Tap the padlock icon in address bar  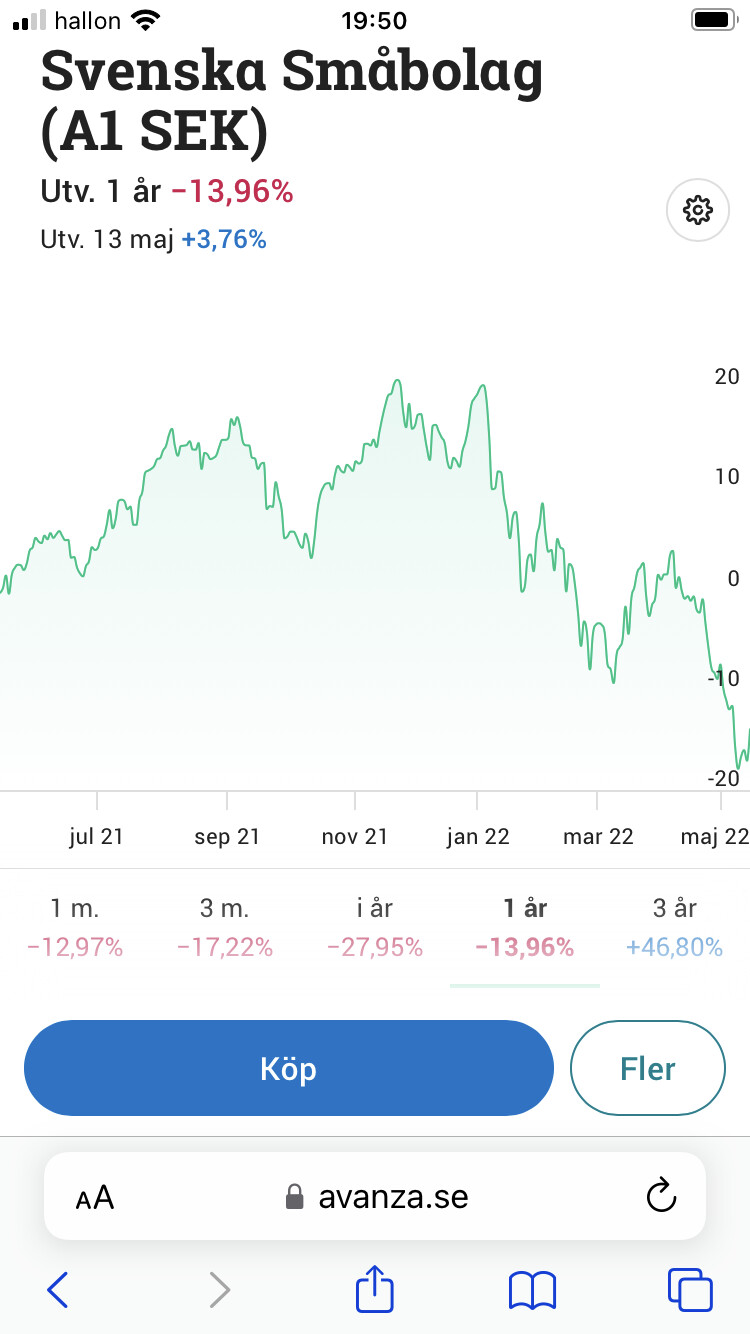[295, 1197]
